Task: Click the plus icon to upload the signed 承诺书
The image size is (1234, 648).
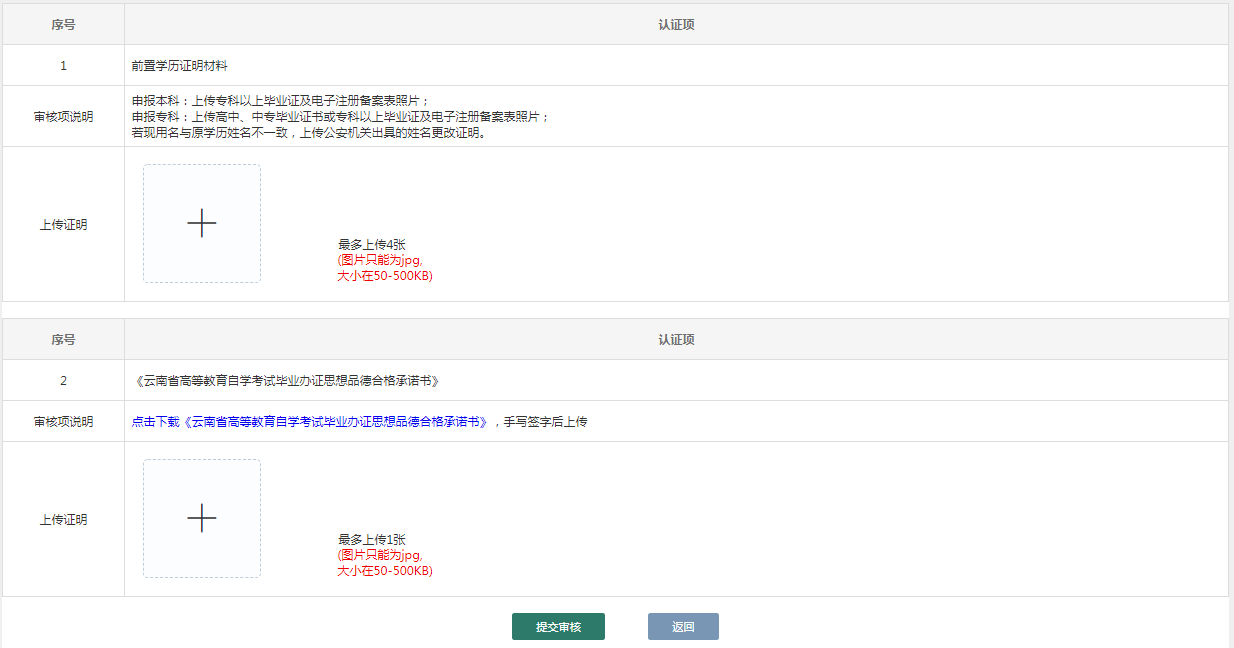Action: tap(202, 518)
